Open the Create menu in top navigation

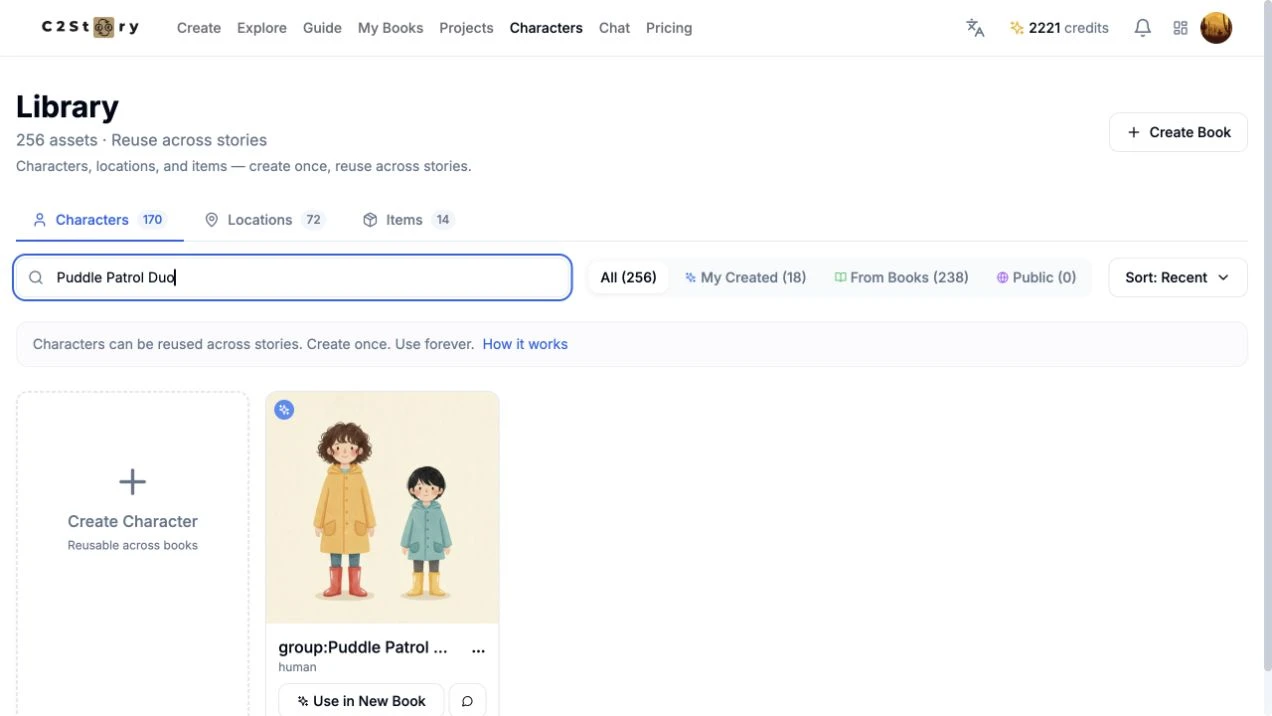click(x=199, y=28)
